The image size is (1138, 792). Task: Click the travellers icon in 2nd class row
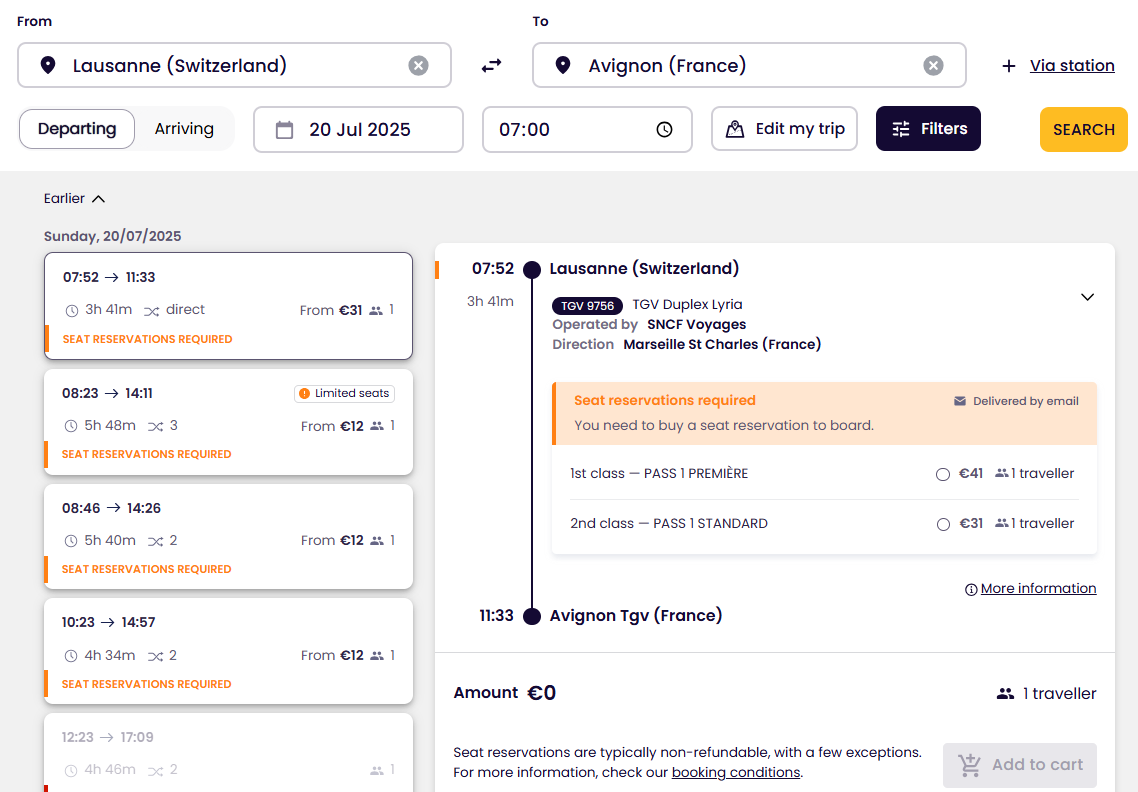pos(1002,523)
